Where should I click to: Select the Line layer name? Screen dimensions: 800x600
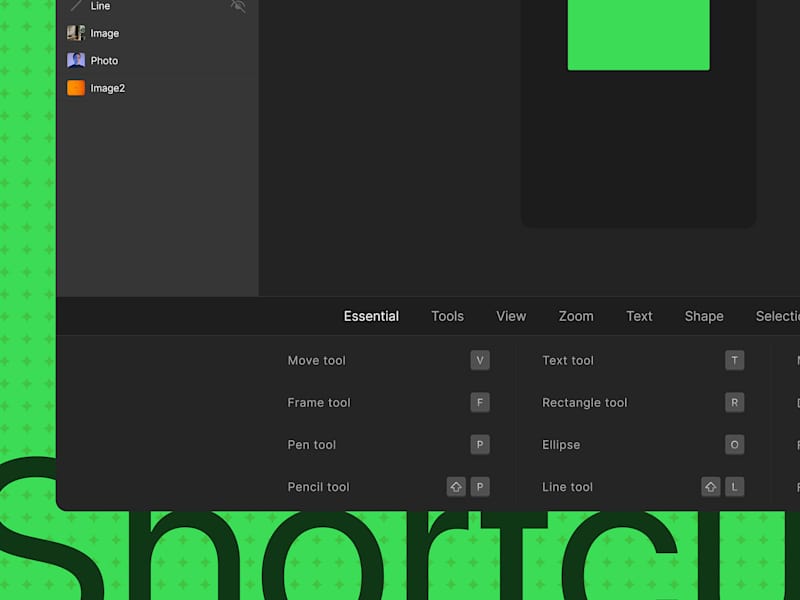click(x=100, y=6)
